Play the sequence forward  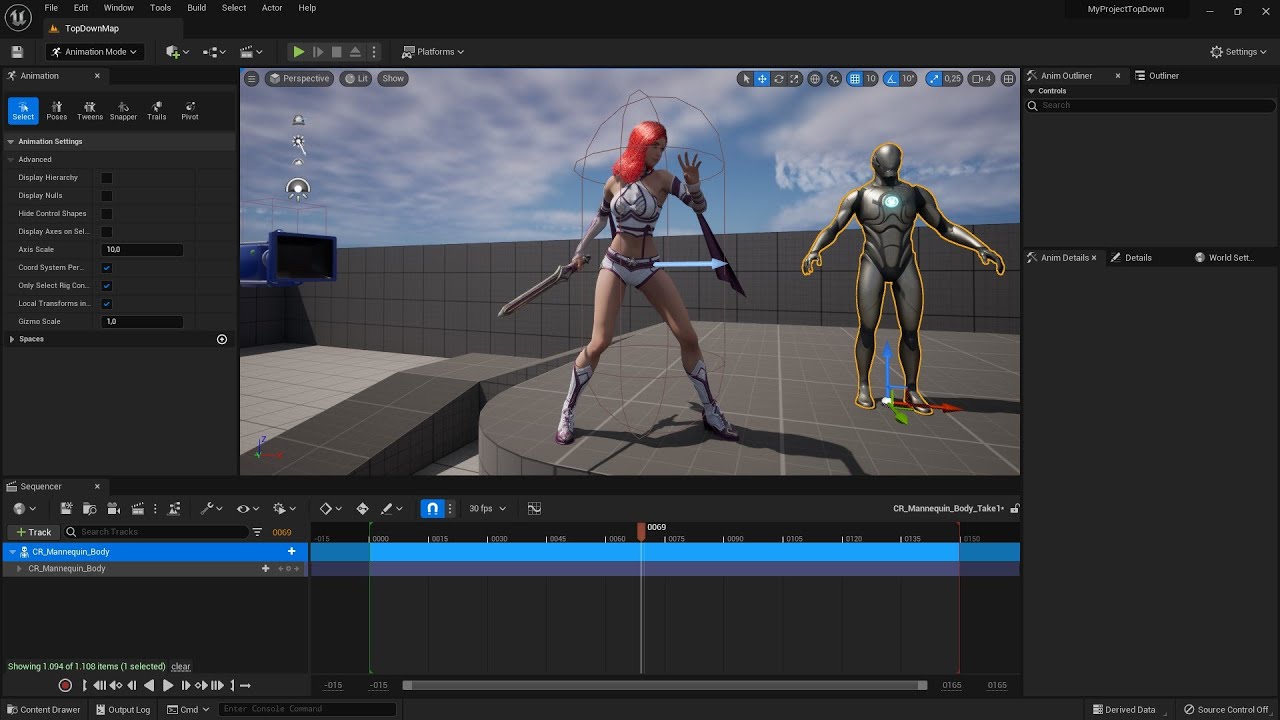[x=168, y=685]
